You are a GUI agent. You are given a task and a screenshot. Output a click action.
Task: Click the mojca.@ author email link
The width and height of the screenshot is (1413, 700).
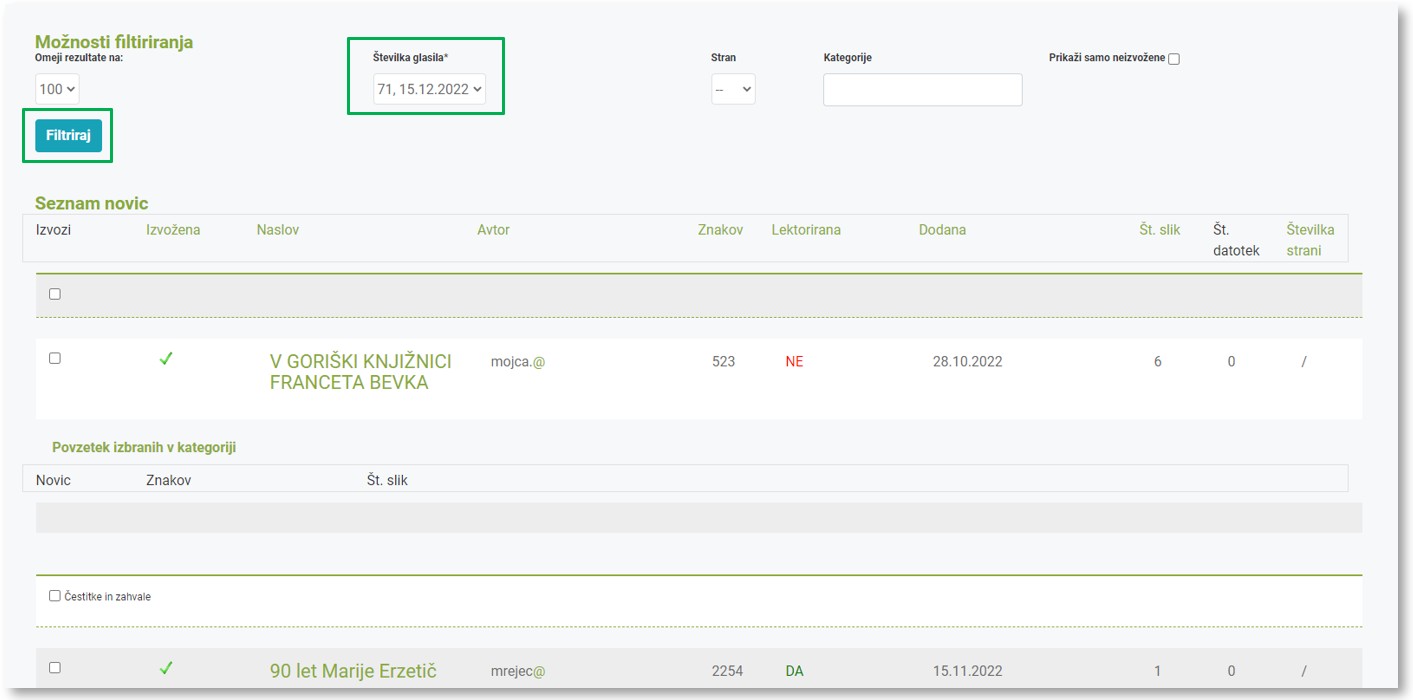point(517,362)
